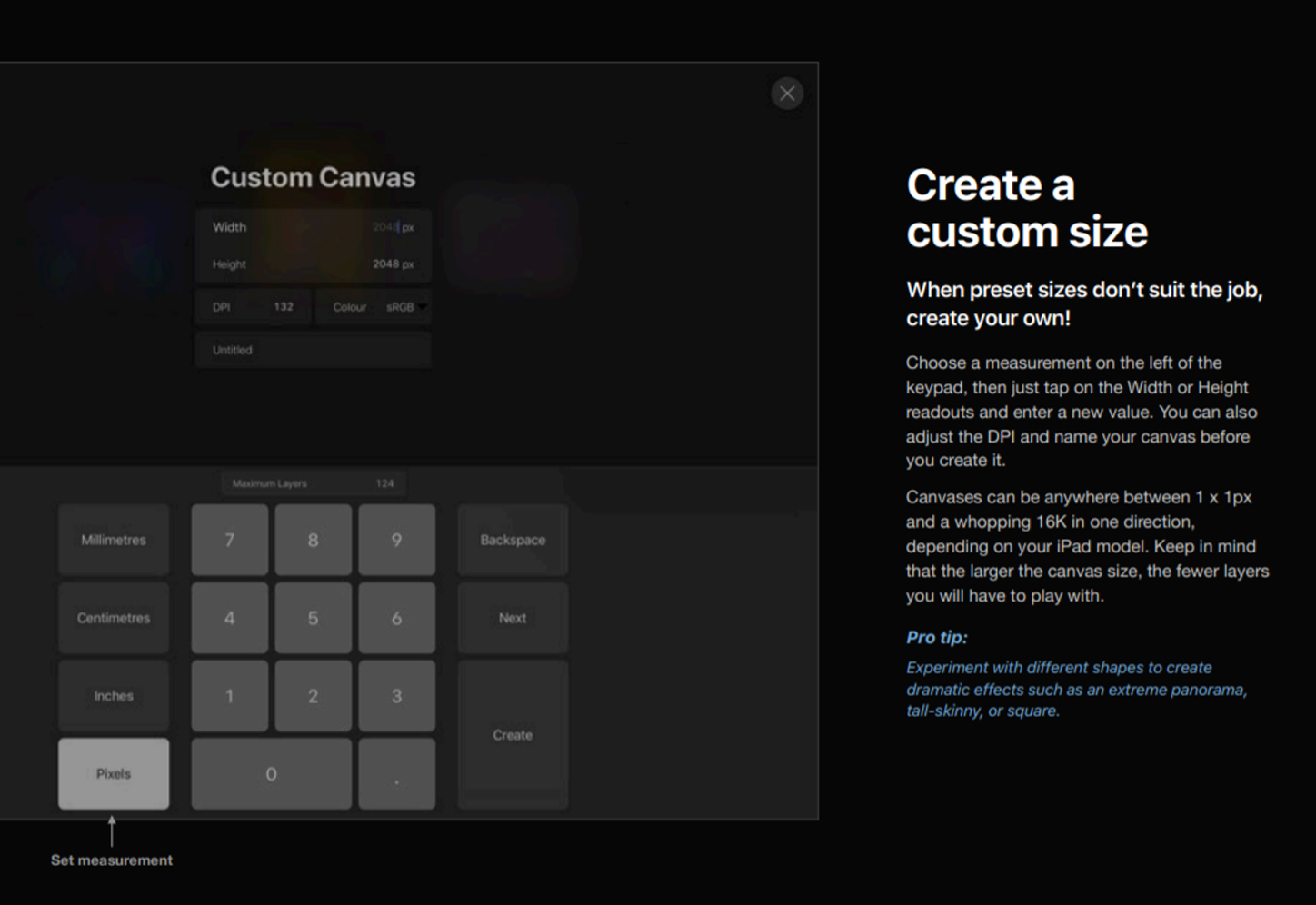1316x905 pixels.
Task: Select the highlighted Pixels unit button
Action: click(x=114, y=774)
